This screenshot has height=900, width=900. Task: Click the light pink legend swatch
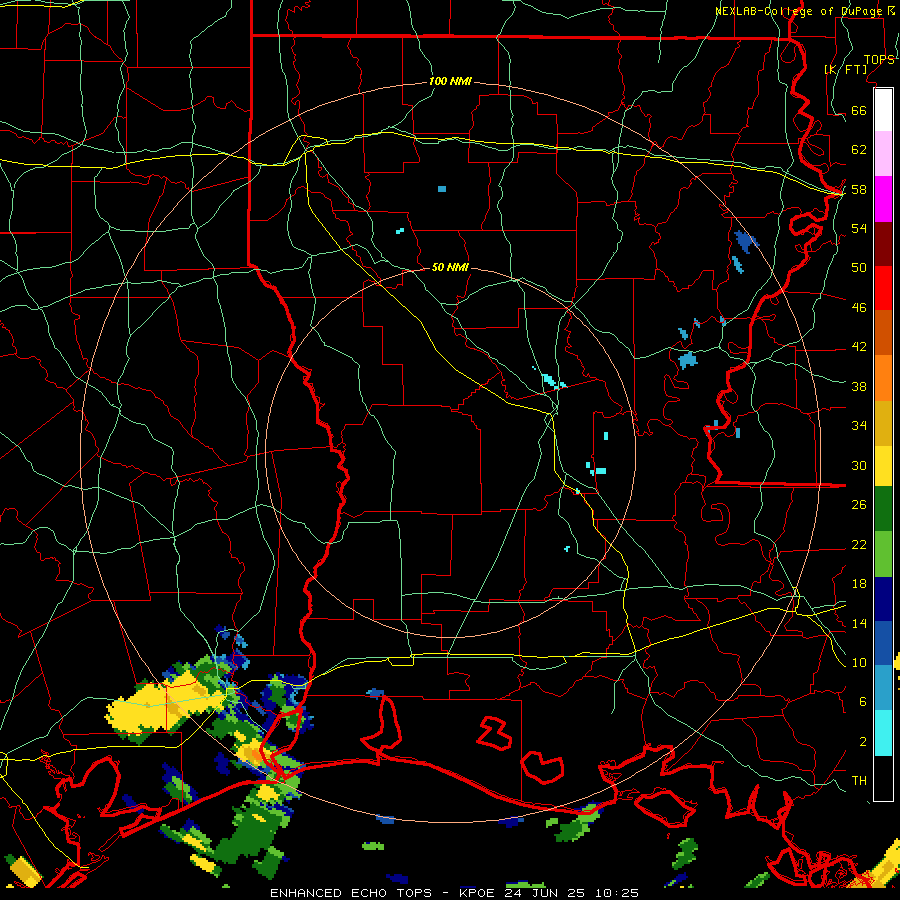[883, 154]
